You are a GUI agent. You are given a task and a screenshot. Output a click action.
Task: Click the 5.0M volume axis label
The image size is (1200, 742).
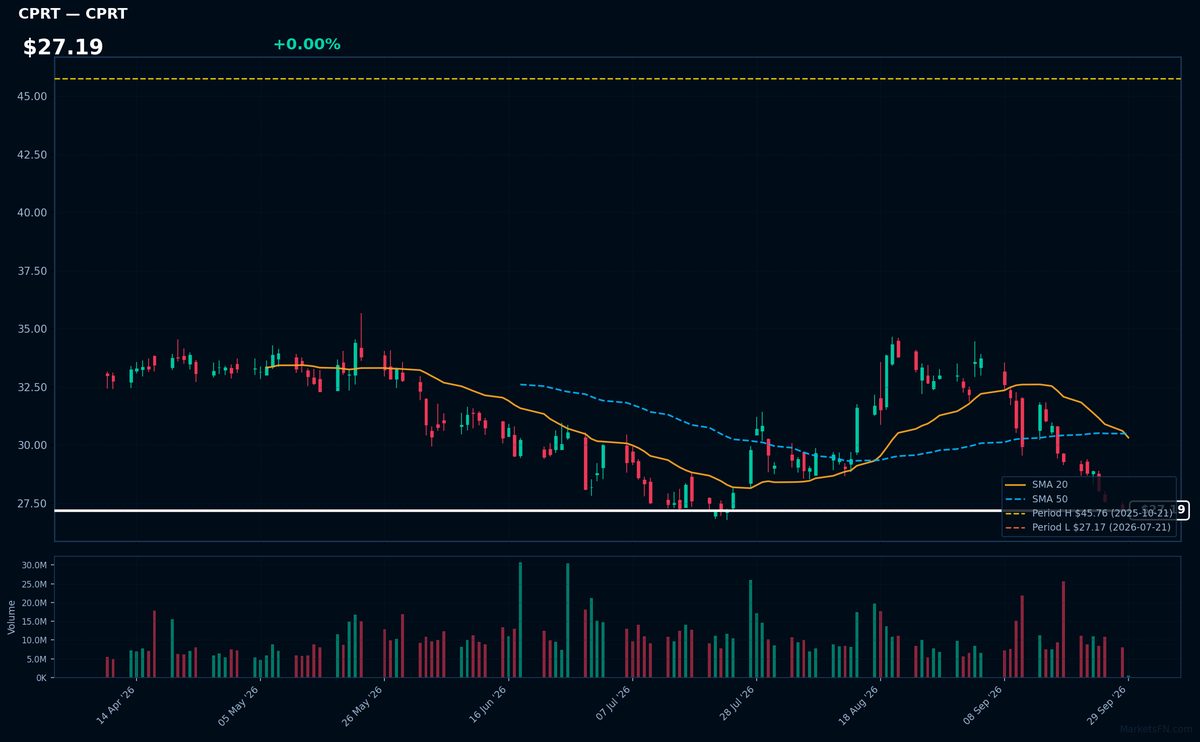[36, 659]
